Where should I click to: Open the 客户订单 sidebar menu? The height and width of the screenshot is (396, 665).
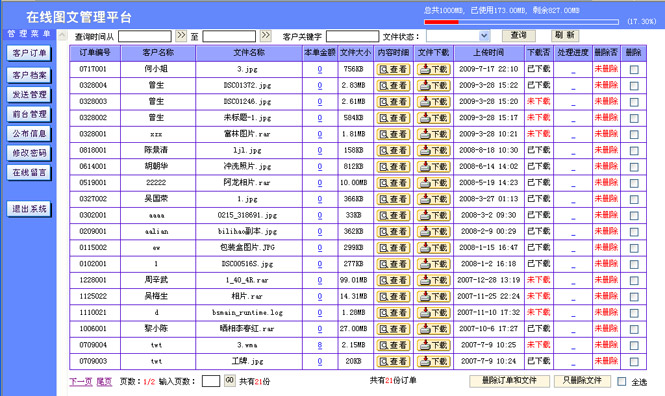29,53
